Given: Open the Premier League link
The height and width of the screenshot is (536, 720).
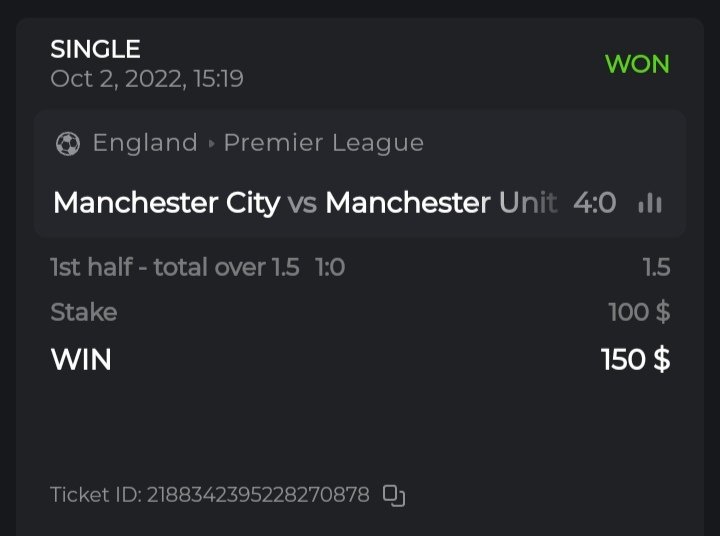Looking at the screenshot, I should 323,143.
